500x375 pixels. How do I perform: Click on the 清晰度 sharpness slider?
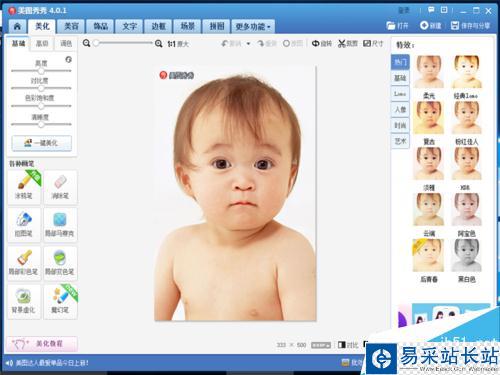[x=41, y=124]
